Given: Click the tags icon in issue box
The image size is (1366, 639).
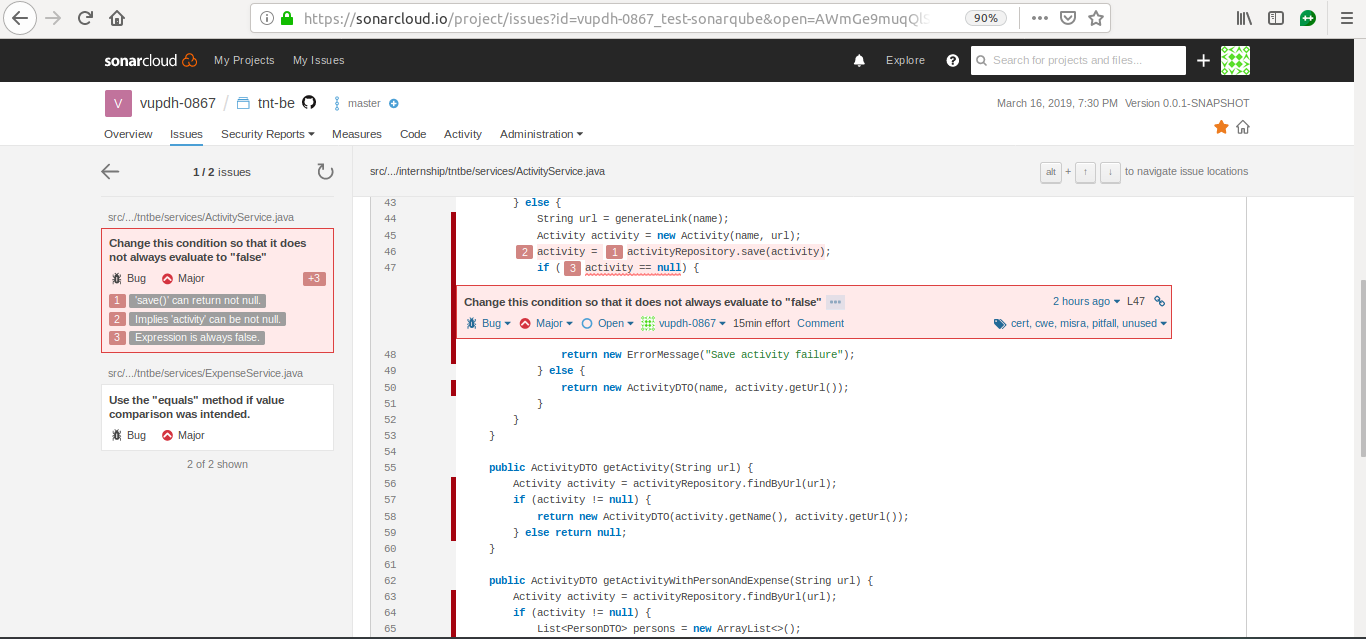Looking at the screenshot, I should click(1000, 324).
